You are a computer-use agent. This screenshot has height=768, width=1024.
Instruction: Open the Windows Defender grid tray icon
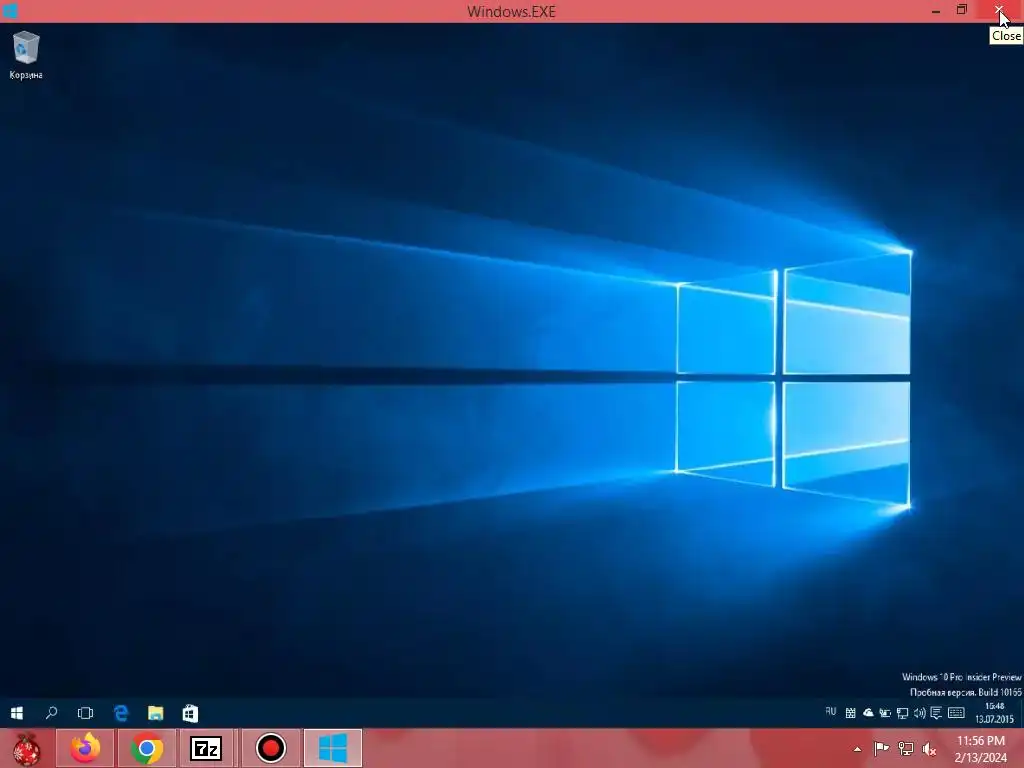point(850,713)
